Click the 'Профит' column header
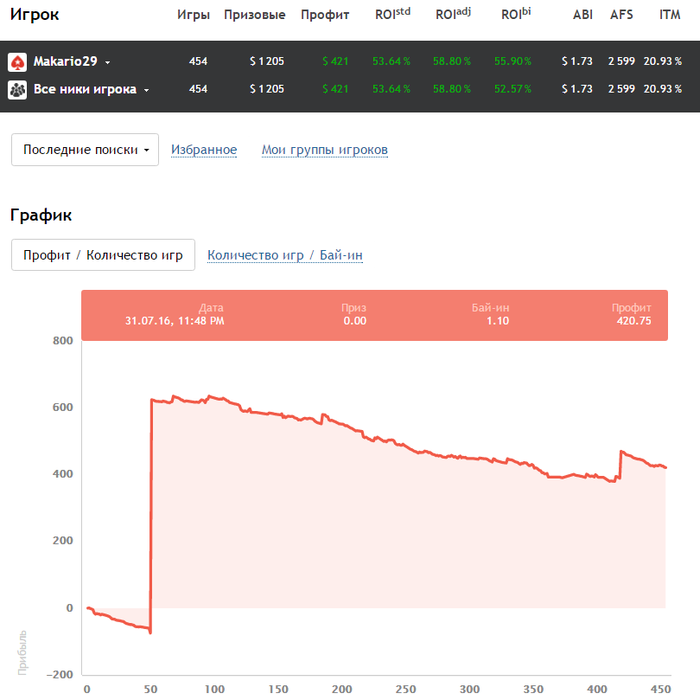 coord(325,15)
